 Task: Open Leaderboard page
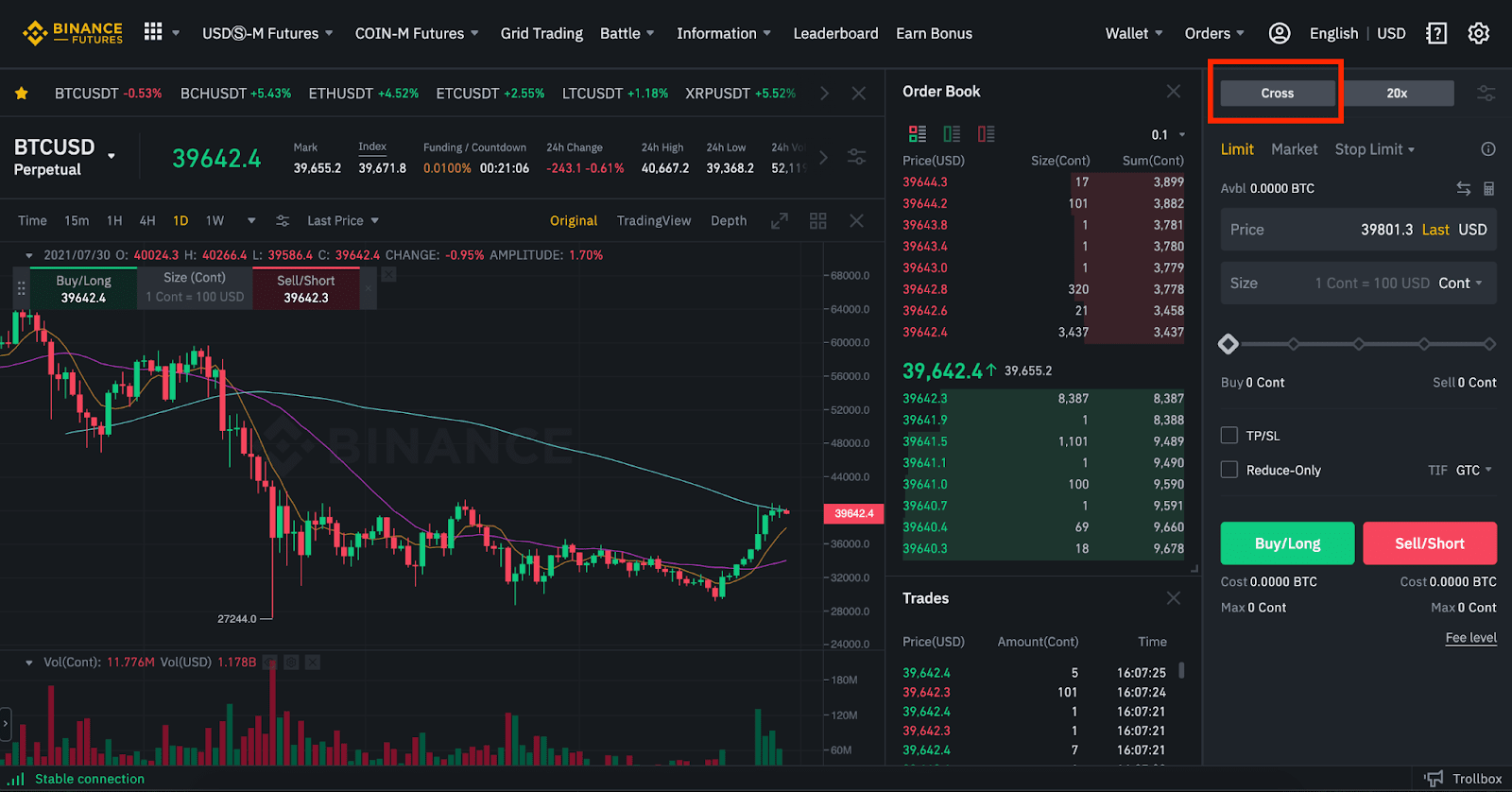835,33
